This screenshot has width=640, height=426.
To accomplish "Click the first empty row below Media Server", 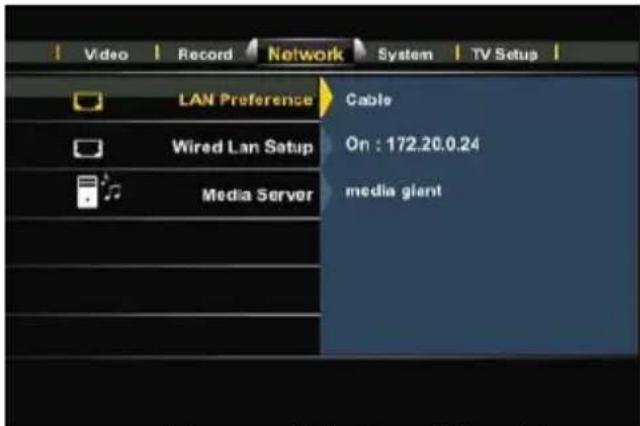I will (163, 243).
